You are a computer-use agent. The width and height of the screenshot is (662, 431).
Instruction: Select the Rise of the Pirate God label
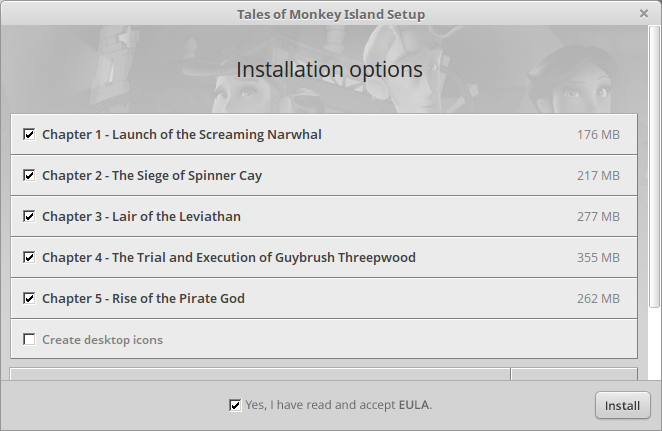click(x=144, y=298)
